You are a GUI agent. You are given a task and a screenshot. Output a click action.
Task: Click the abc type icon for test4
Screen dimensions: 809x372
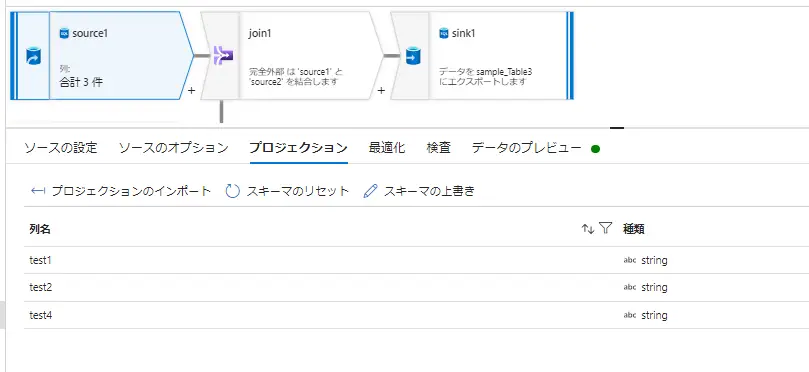[x=629, y=315]
